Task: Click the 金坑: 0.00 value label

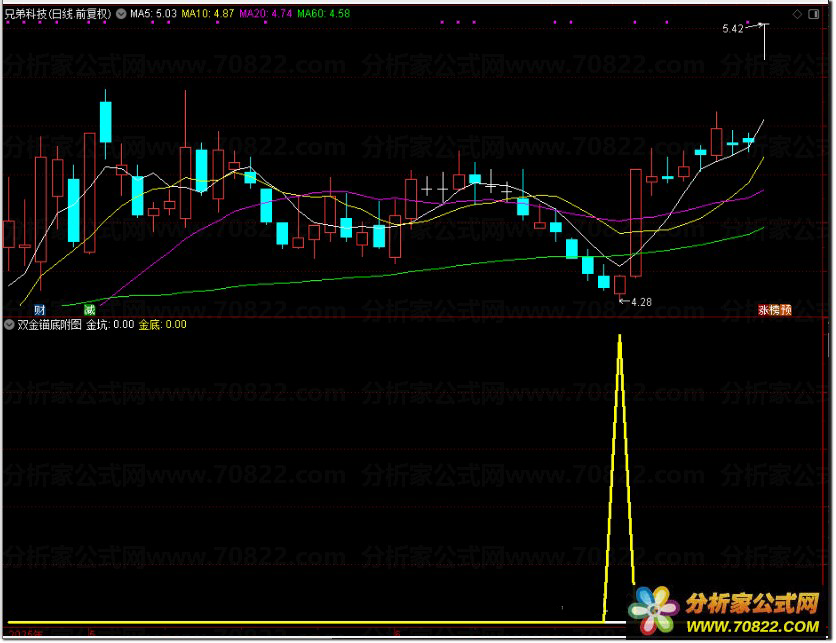Action: pyautogui.click(x=110, y=324)
